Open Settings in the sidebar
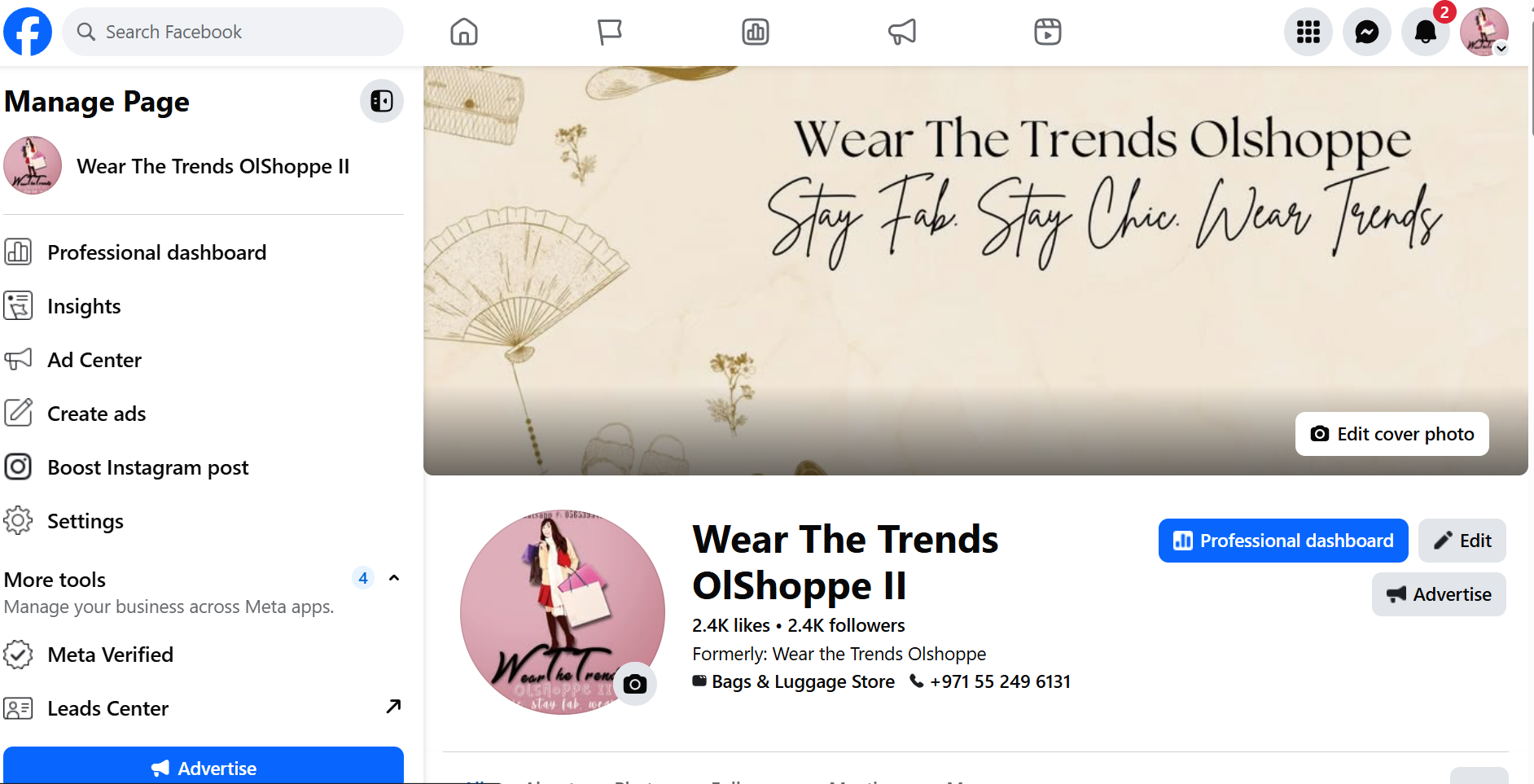1534x784 pixels. (204, 521)
